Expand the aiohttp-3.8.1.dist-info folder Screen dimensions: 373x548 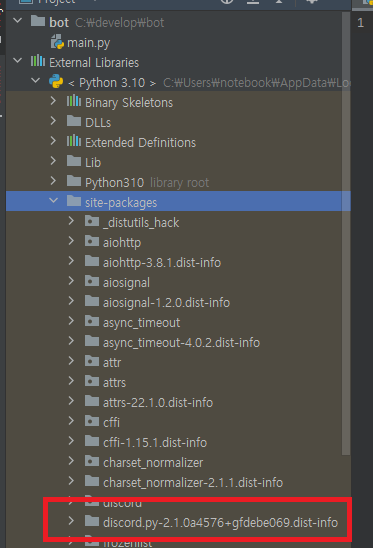tap(71, 261)
